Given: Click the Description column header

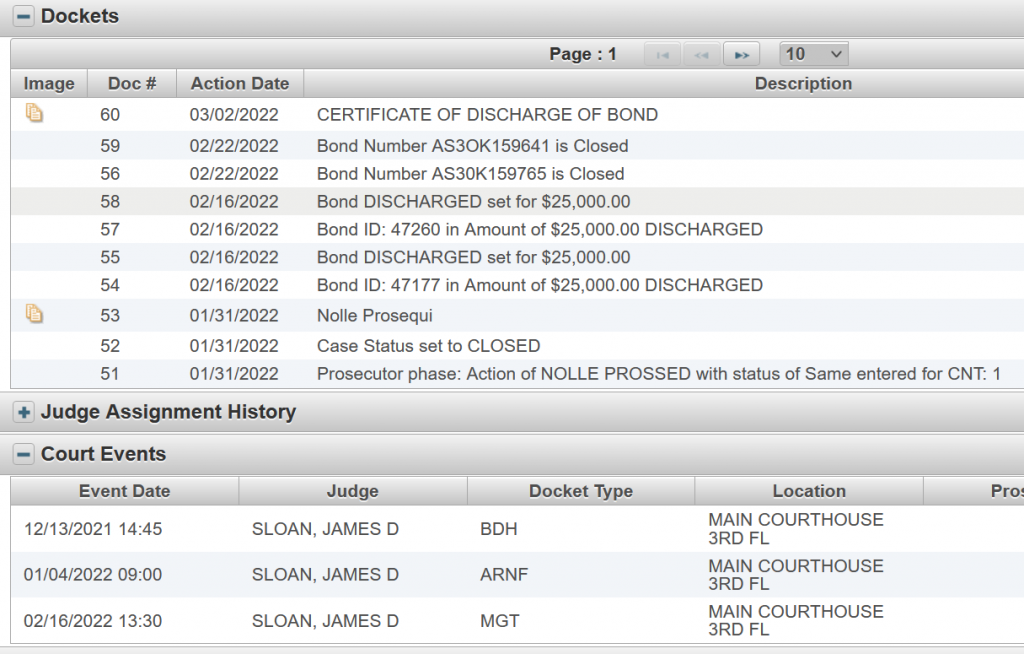Looking at the screenshot, I should pyautogui.click(x=803, y=84).
